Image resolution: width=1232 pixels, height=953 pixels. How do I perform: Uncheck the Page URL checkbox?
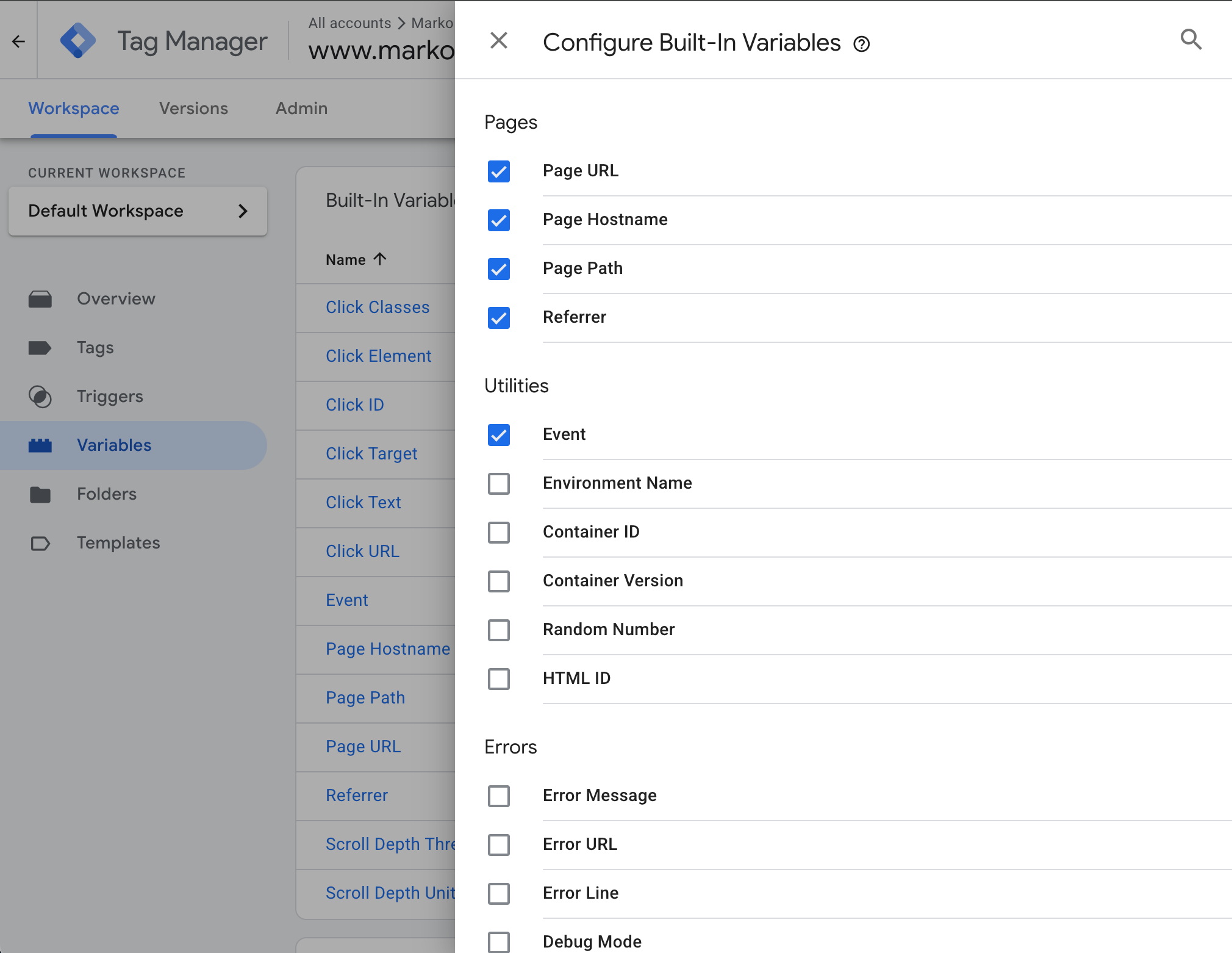point(499,171)
